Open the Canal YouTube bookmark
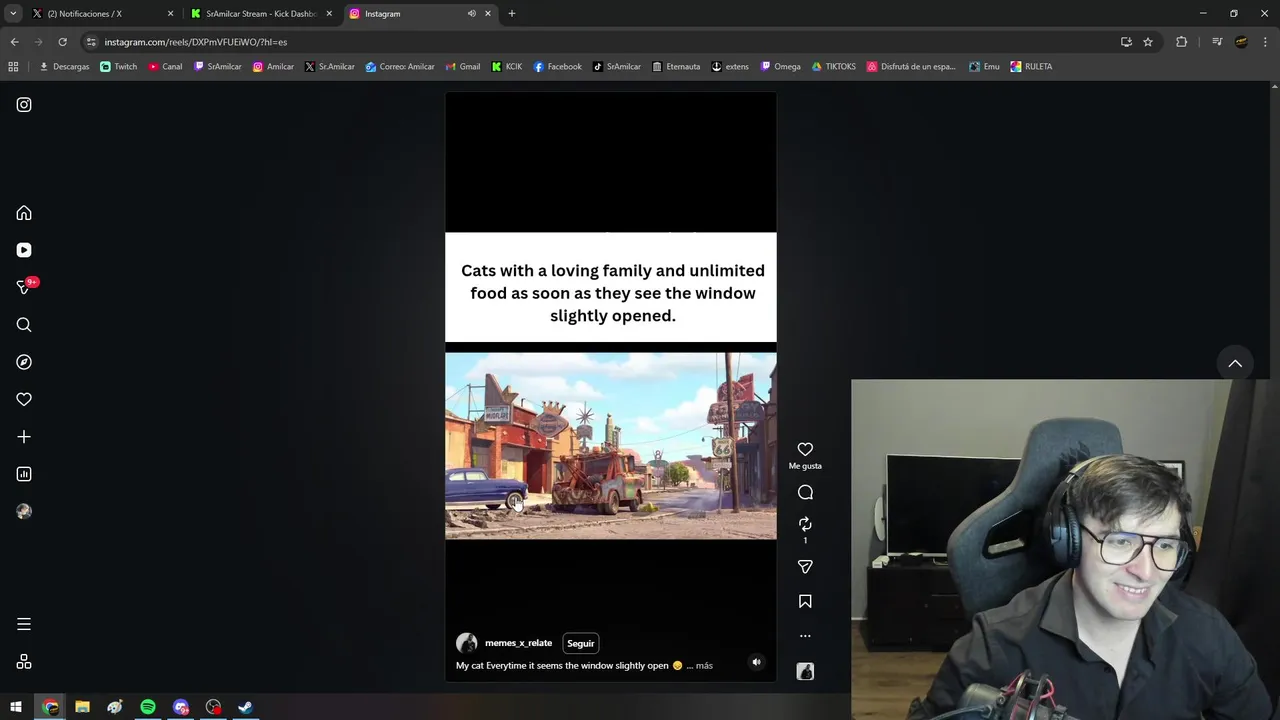Image resolution: width=1280 pixels, height=720 pixels. point(165,67)
